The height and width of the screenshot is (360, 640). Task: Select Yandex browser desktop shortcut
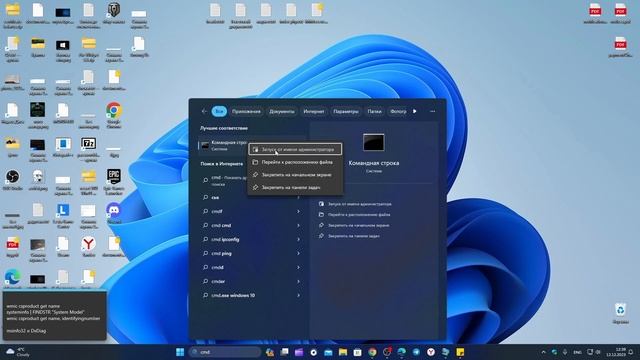pyautogui.click(x=89, y=247)
